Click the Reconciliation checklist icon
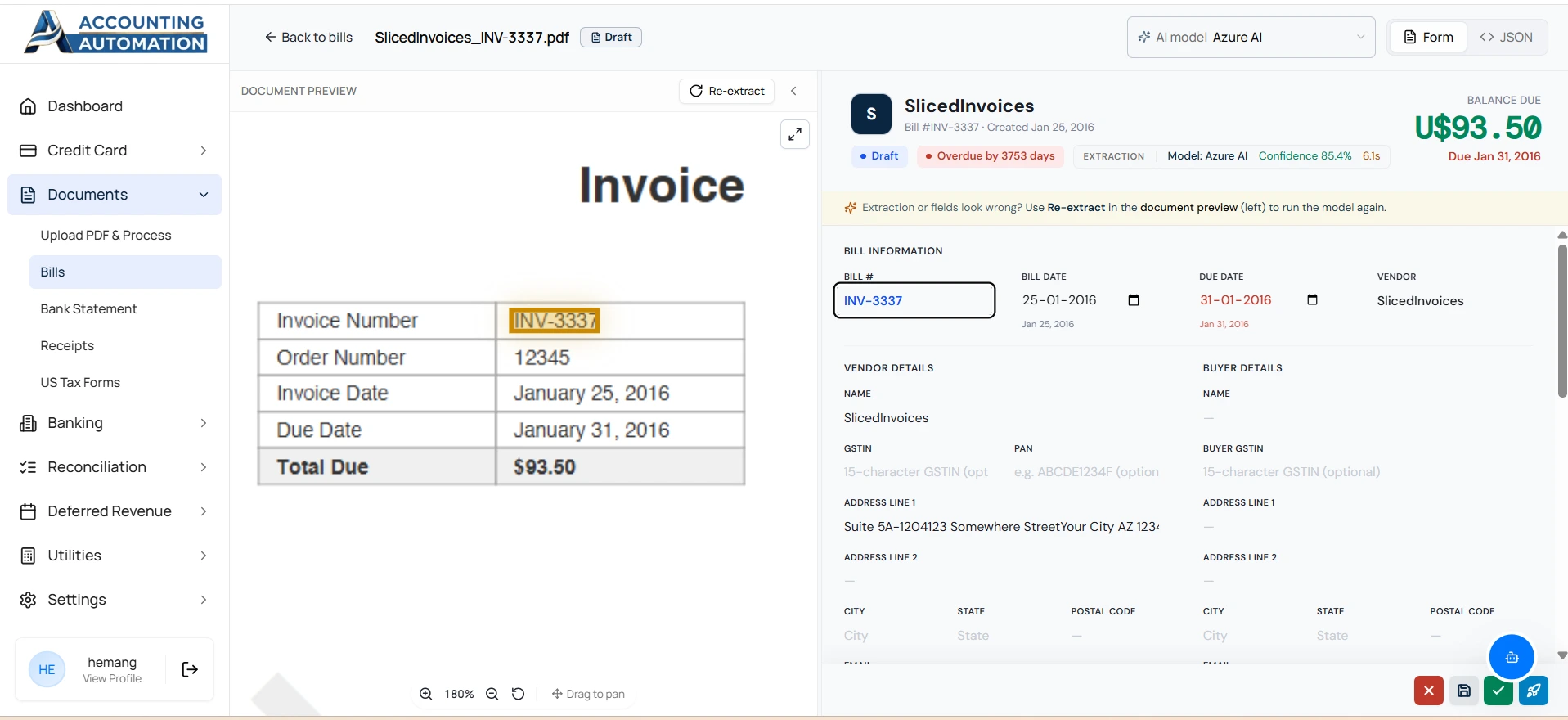This screenshot has height=720, width=1568. point(28,467)
